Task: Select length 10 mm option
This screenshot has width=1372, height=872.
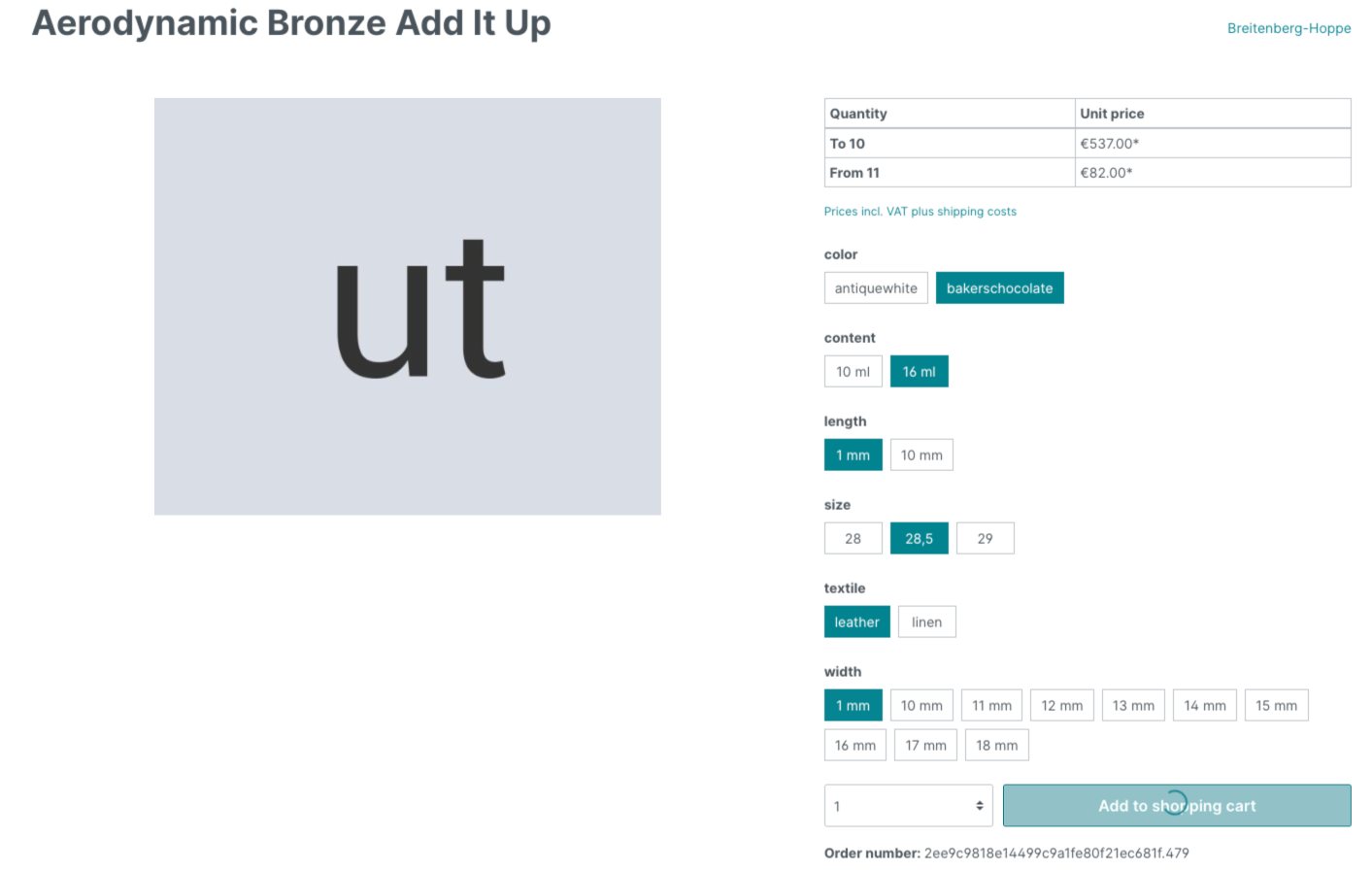Action: pos(920,455)
